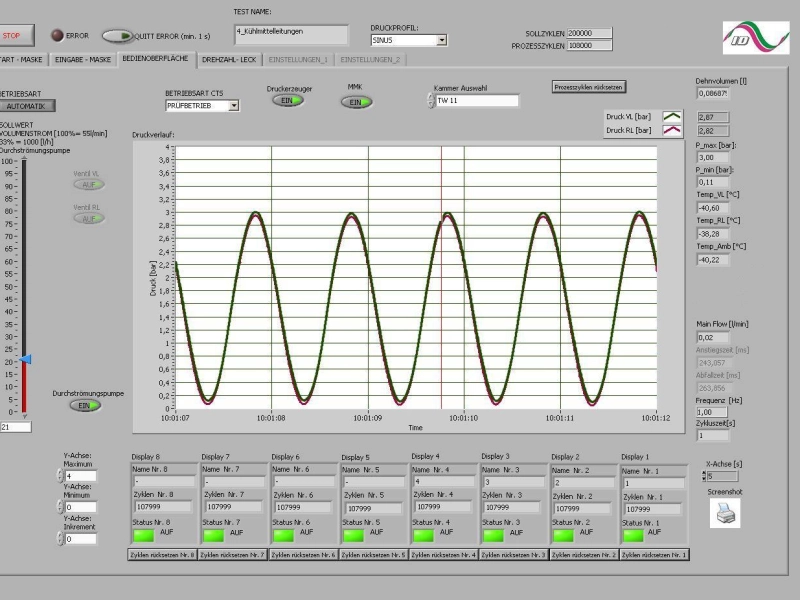Click the Name Nr. 2 field
Image resolution: width=800 pixels, height=600 pixels.
pyautogui.click(x=583, y=483)
